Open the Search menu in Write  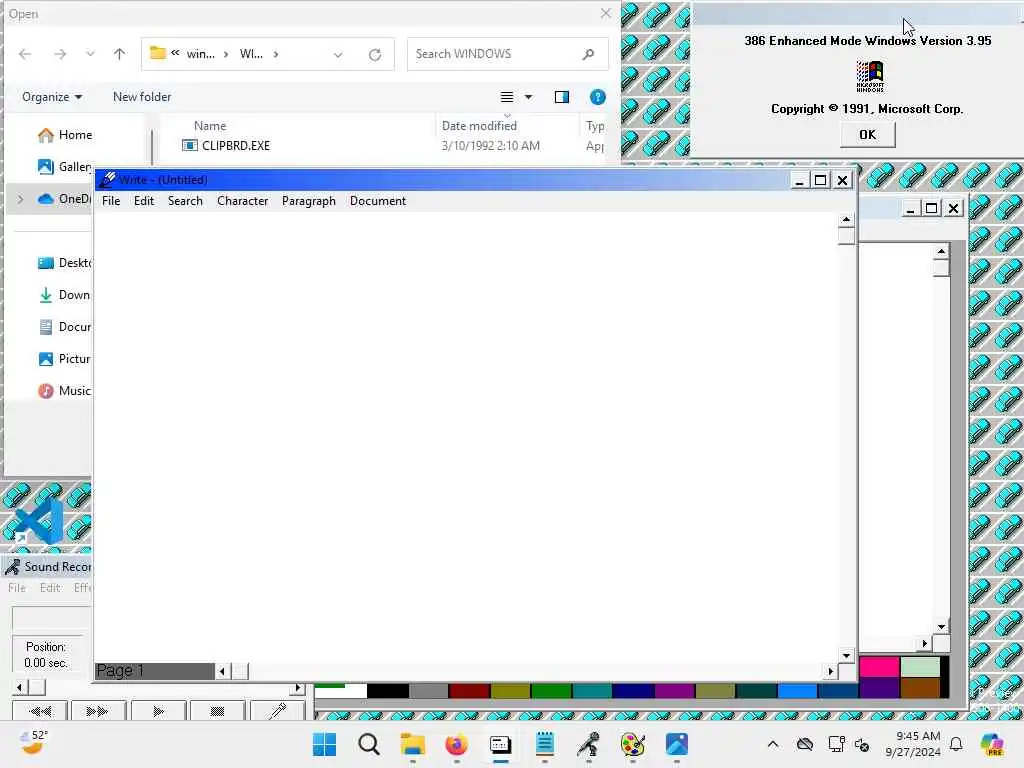click(185, 201)
